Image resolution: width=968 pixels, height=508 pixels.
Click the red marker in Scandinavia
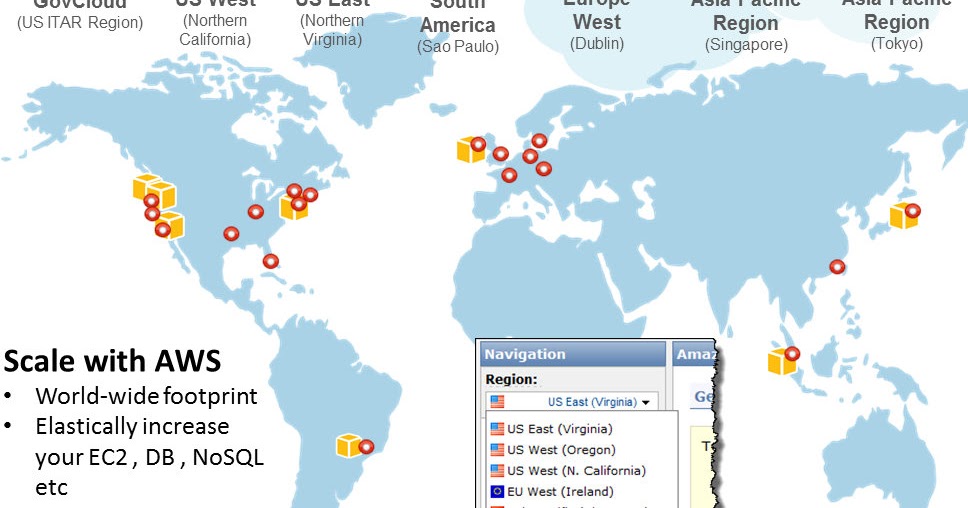click(540, 141)
